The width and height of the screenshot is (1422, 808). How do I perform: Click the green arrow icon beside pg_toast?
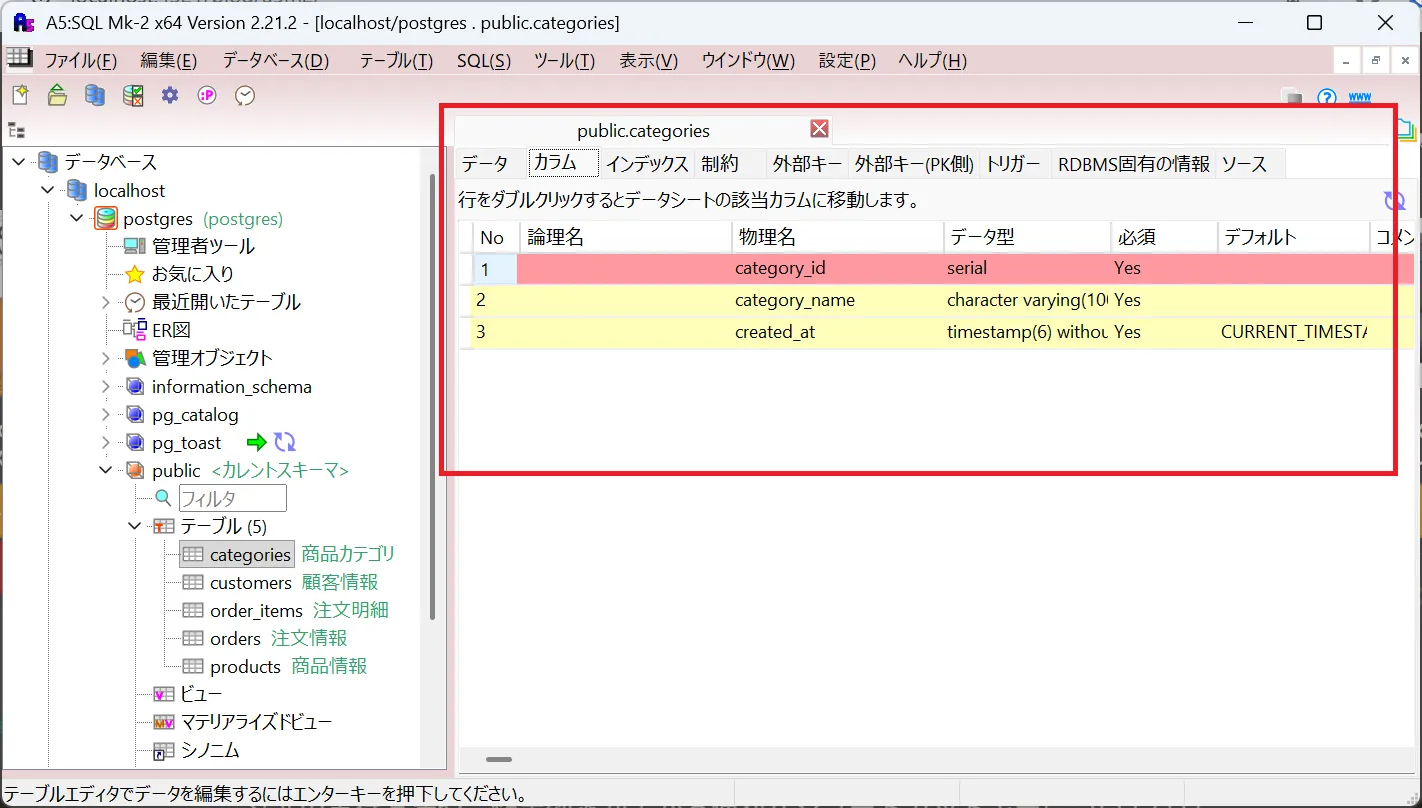click(x=257, y=442)
